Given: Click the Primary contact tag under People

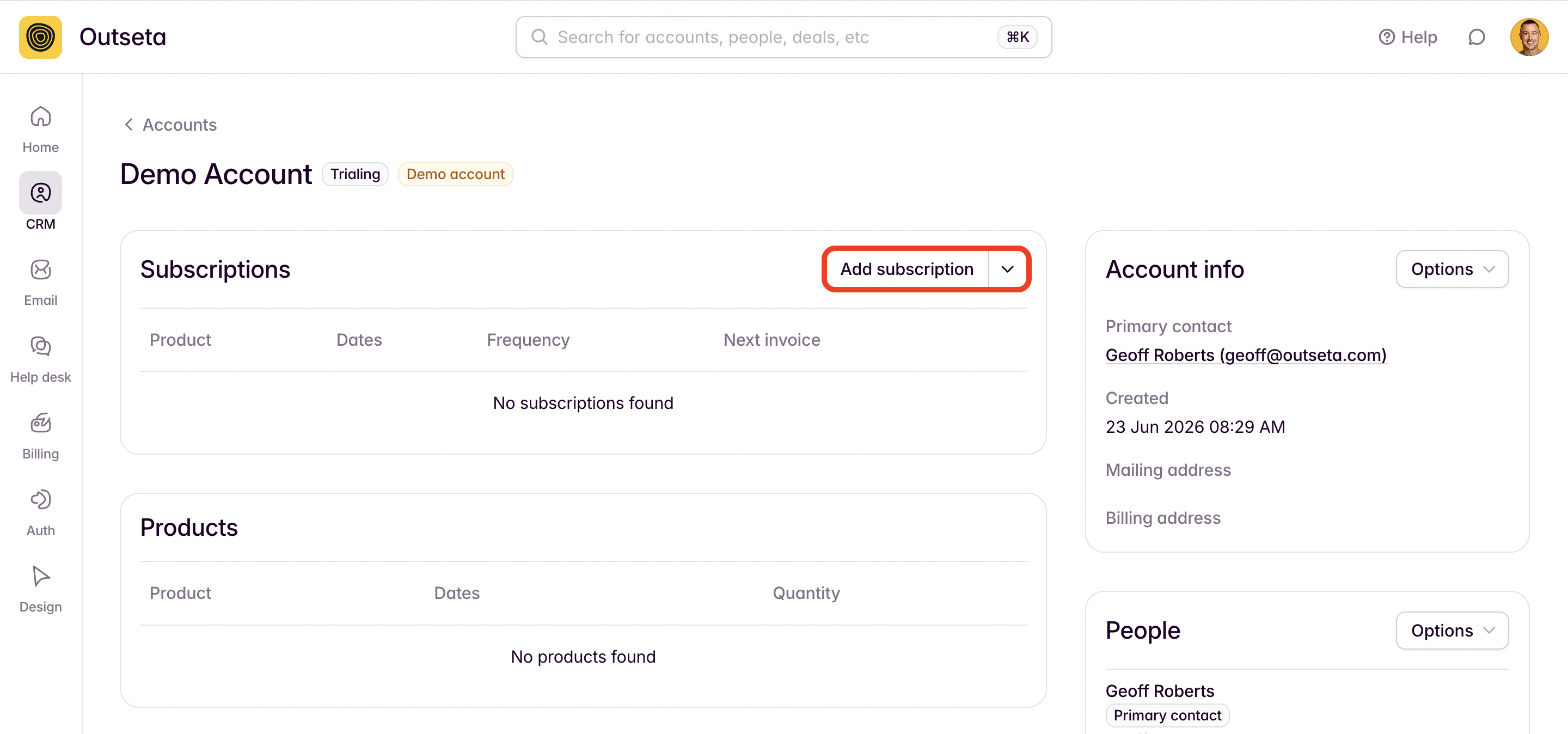Looking at the screenshot, I should click(1167, 715).
